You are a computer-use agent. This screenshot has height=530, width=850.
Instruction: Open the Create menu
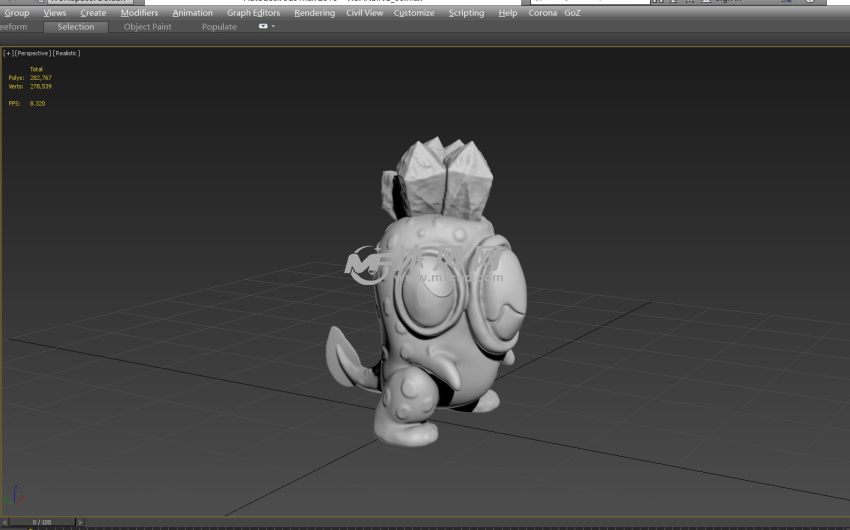point(93,13)
